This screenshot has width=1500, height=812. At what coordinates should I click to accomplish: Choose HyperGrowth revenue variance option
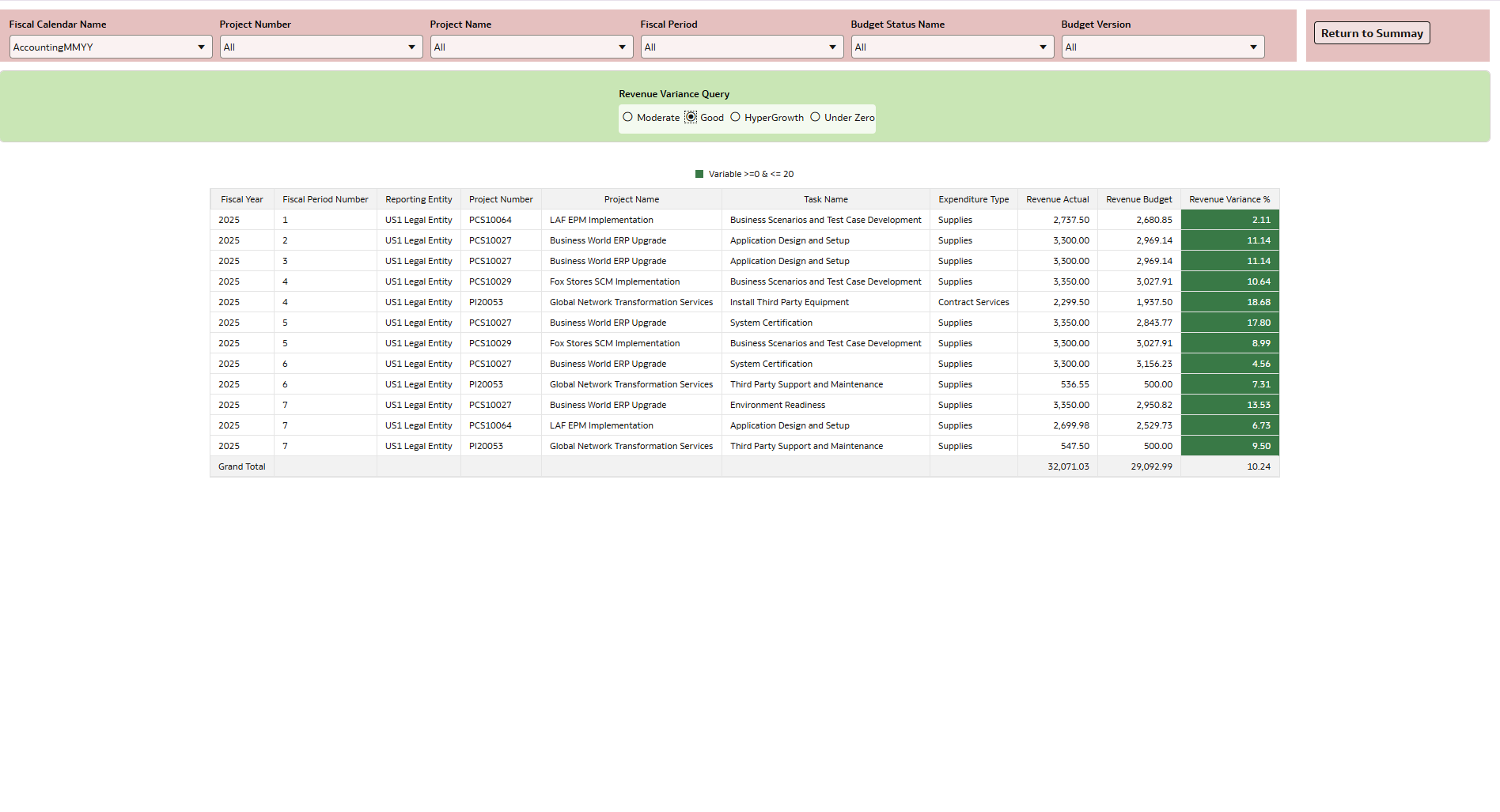[735, 117]
